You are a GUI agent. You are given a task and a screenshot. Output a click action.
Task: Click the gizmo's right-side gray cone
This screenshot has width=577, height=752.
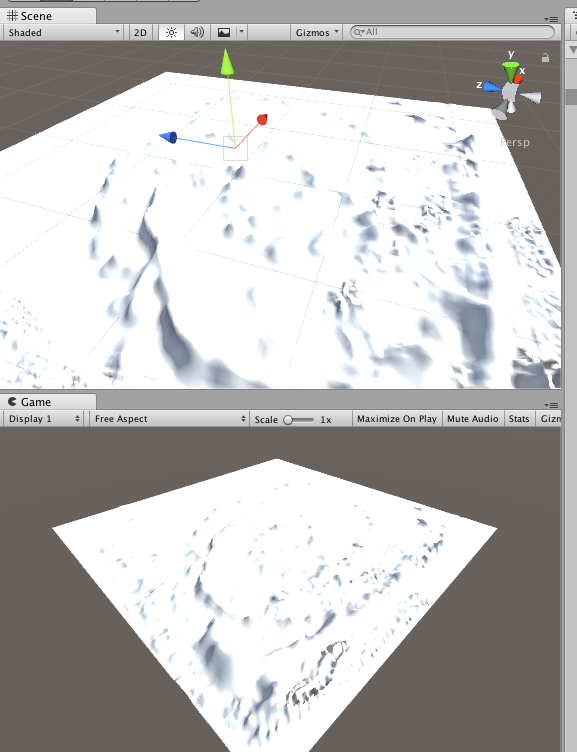click(531, 97)
